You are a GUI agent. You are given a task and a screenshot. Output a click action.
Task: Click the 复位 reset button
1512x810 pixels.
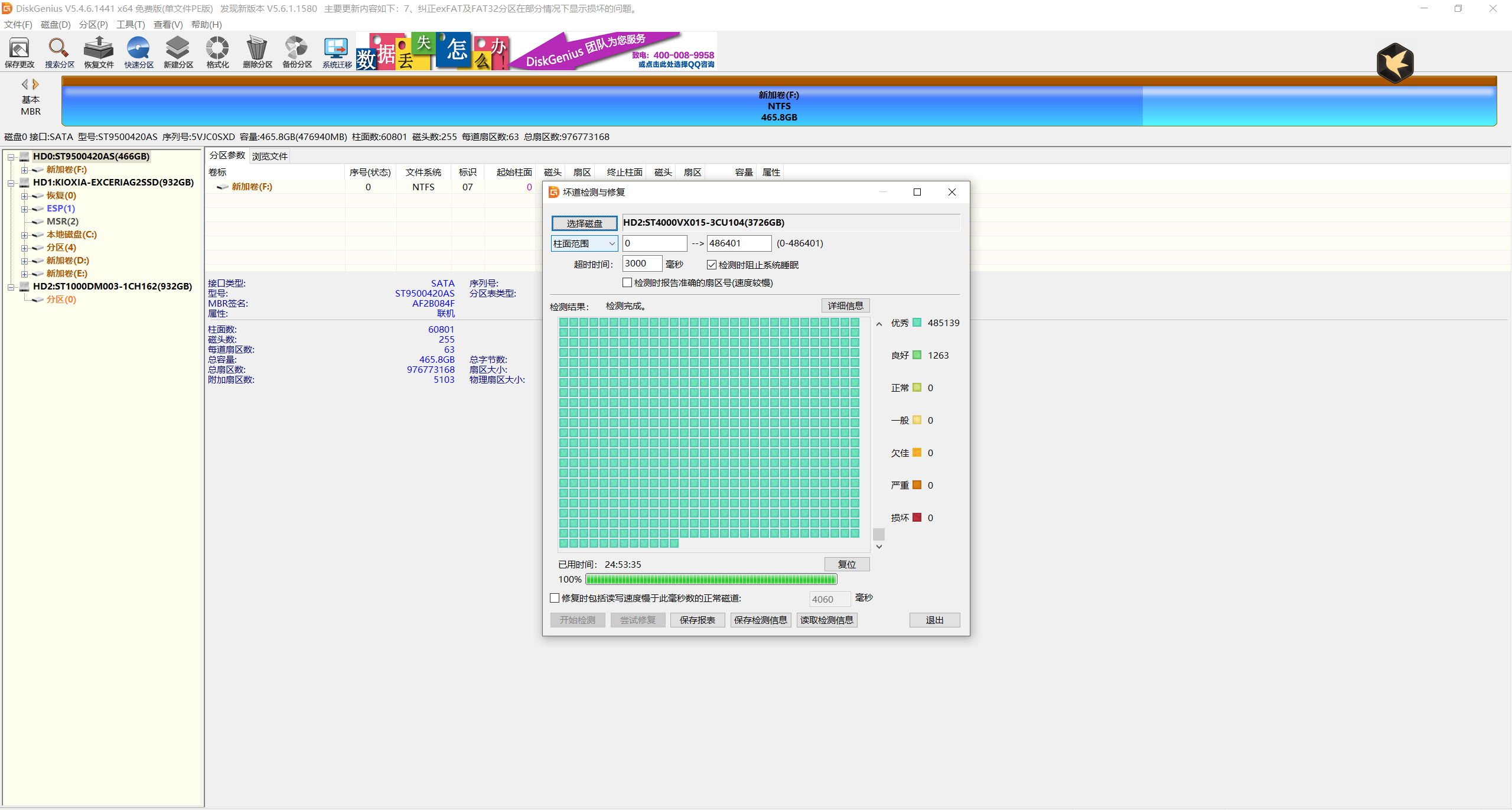pyautogui.click(x=846, y=564)
